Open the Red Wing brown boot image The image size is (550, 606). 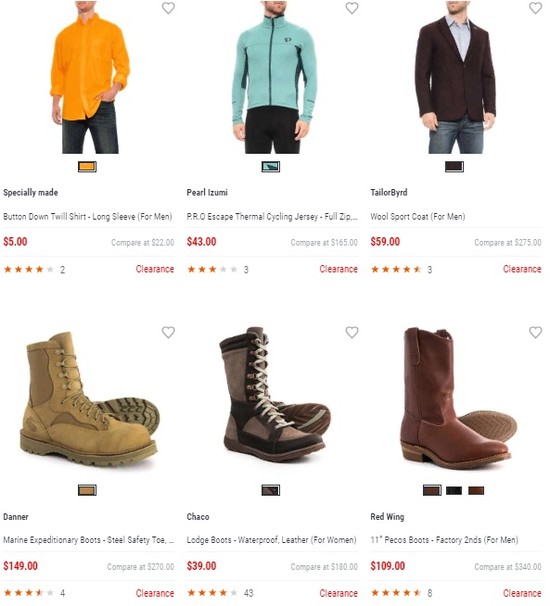click(x=457, y=398)
